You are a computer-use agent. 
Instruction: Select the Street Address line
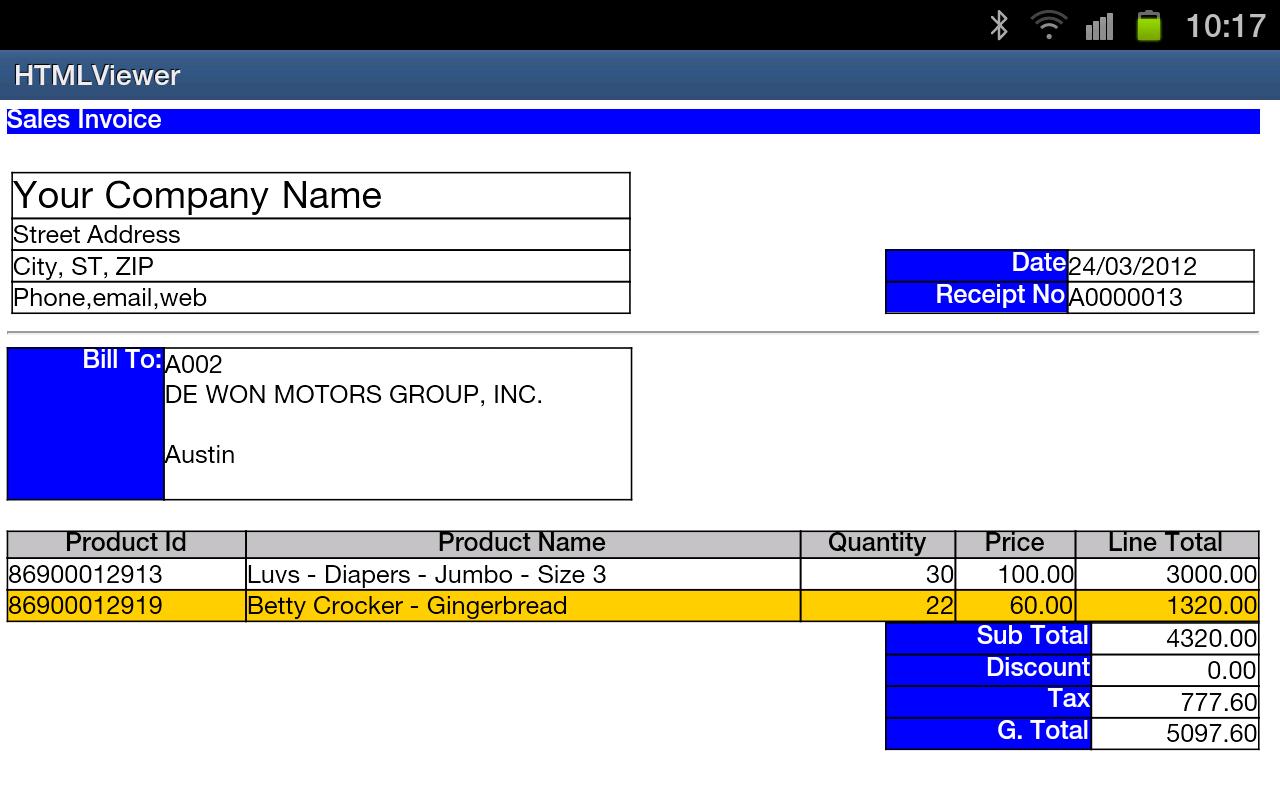pos(97,235)
